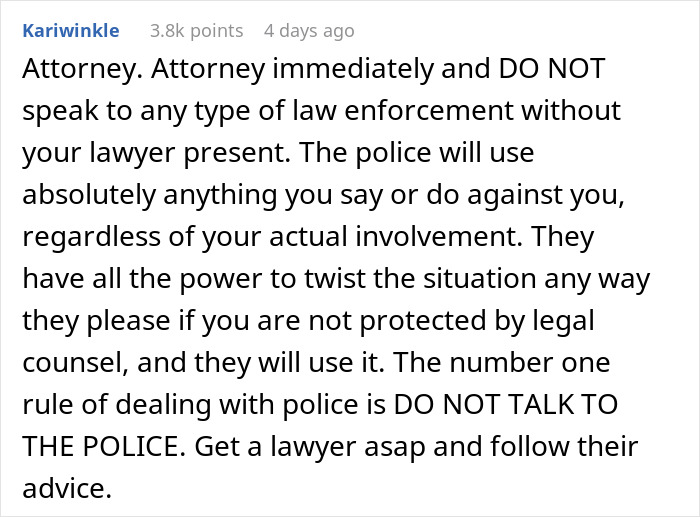This screenshot has height=517, width=700.
Task: Click the words 'regardless of your actual involvement'
Action: 271,237
